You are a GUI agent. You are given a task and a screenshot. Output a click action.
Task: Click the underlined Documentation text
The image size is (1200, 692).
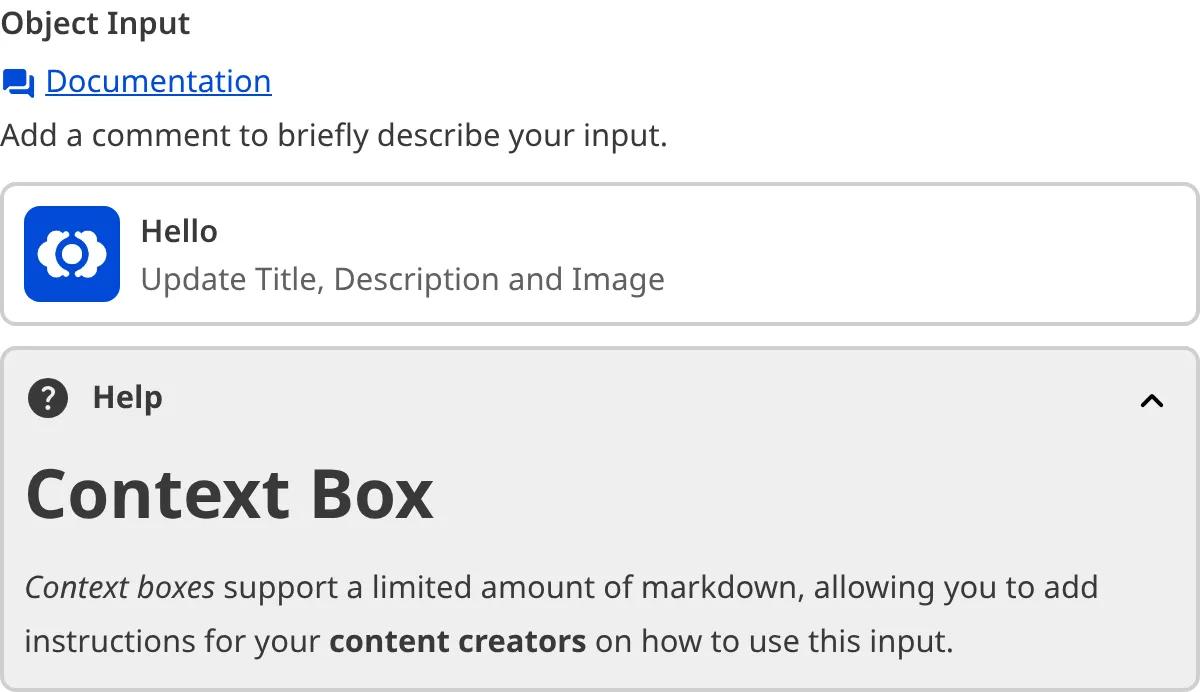coord(159,81)
